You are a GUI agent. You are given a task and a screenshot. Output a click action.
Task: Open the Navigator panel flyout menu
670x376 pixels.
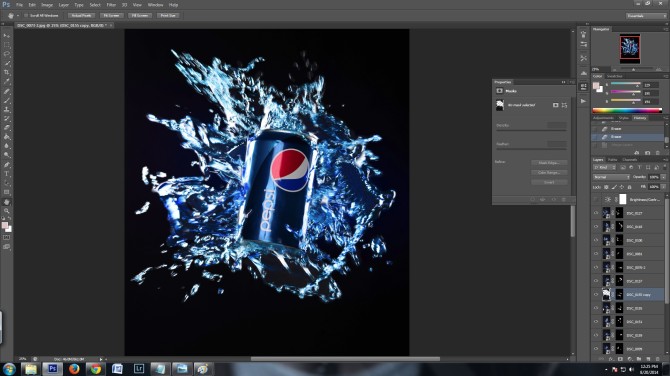coord(666,29)
